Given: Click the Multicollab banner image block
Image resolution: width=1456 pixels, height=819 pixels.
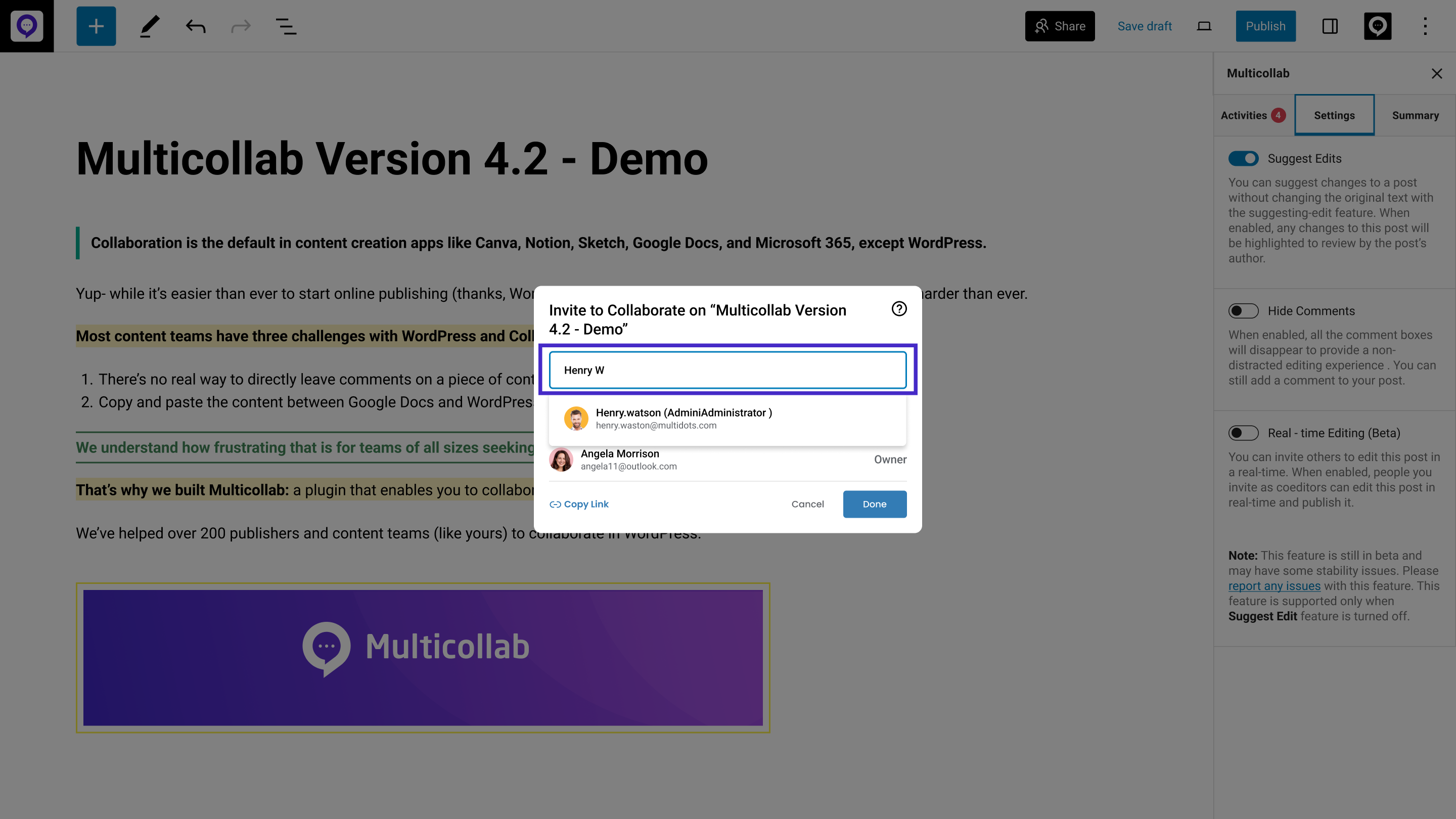Looking at the screenshot, I should point(423,658).
